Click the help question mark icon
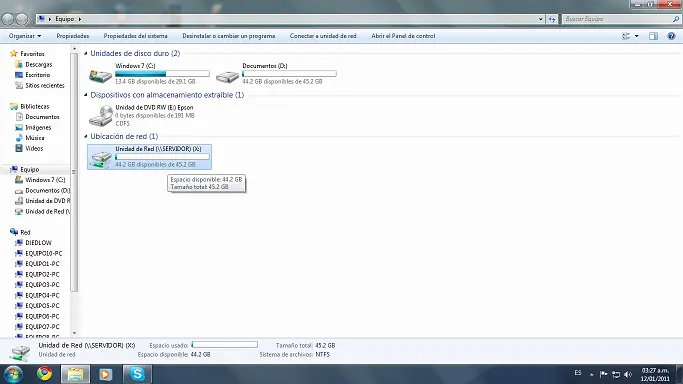Viewport: 683px width, 384px height. [671, 36]
